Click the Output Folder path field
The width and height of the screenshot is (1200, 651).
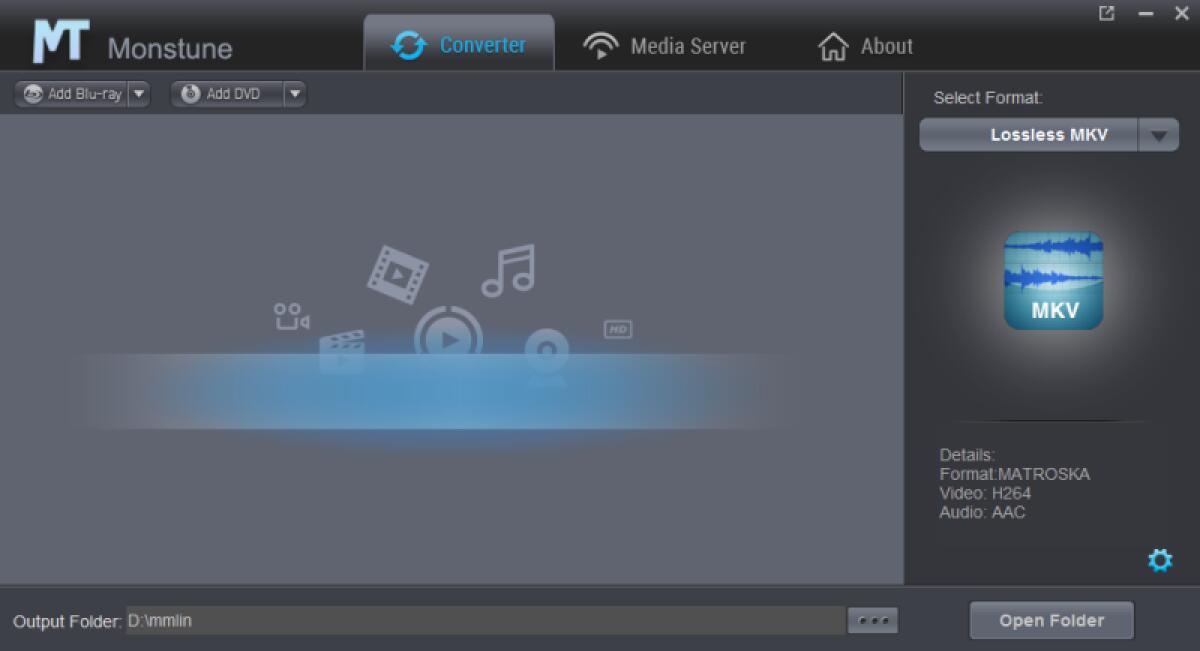point(484,621)
